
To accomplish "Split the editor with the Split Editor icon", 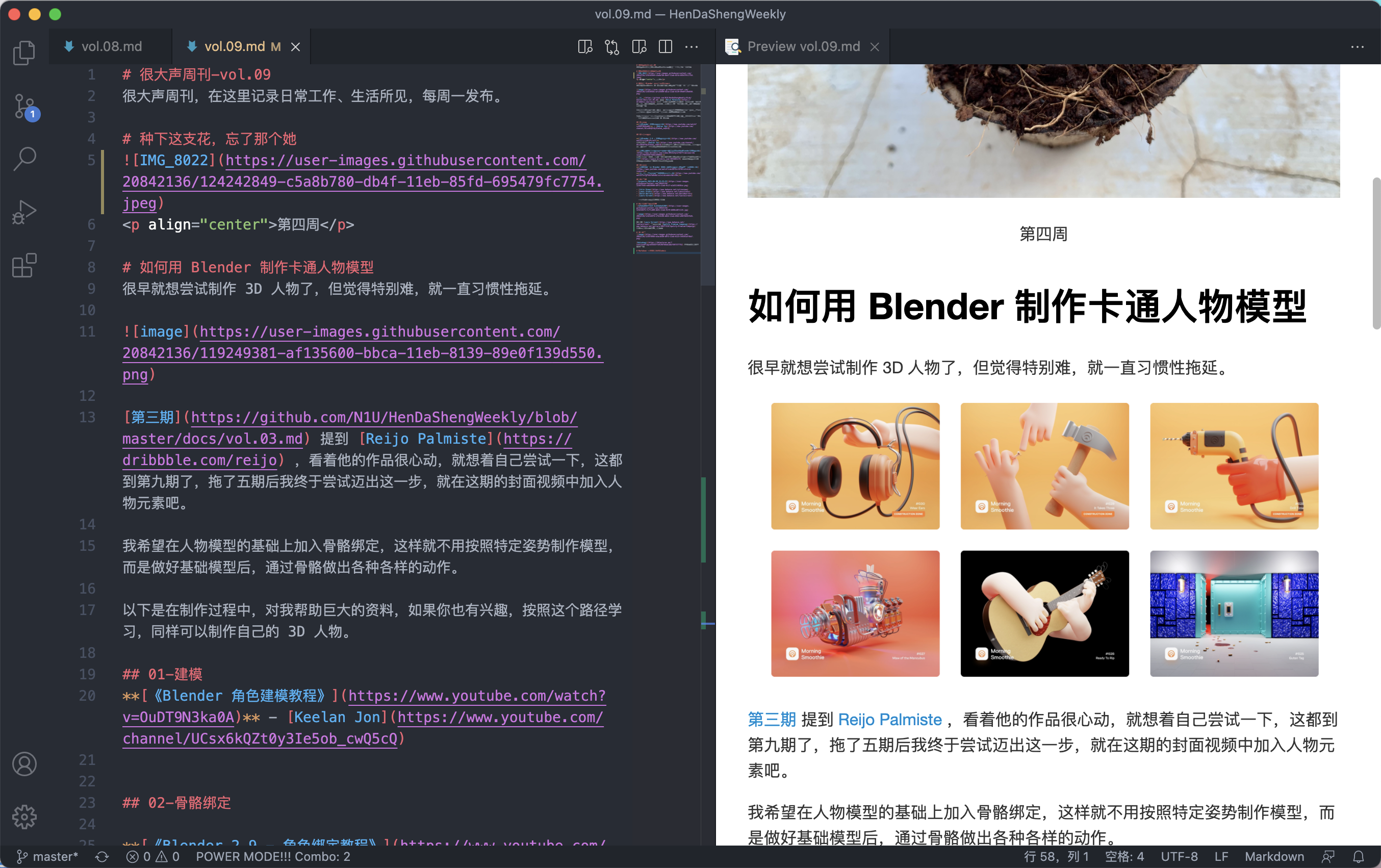I will pyautogui.click(x=666, y=46).
